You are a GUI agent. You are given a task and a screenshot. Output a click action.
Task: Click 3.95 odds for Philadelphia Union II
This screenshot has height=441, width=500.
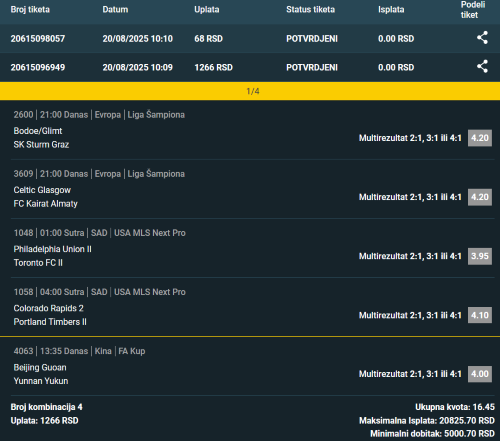pos(480,256)
